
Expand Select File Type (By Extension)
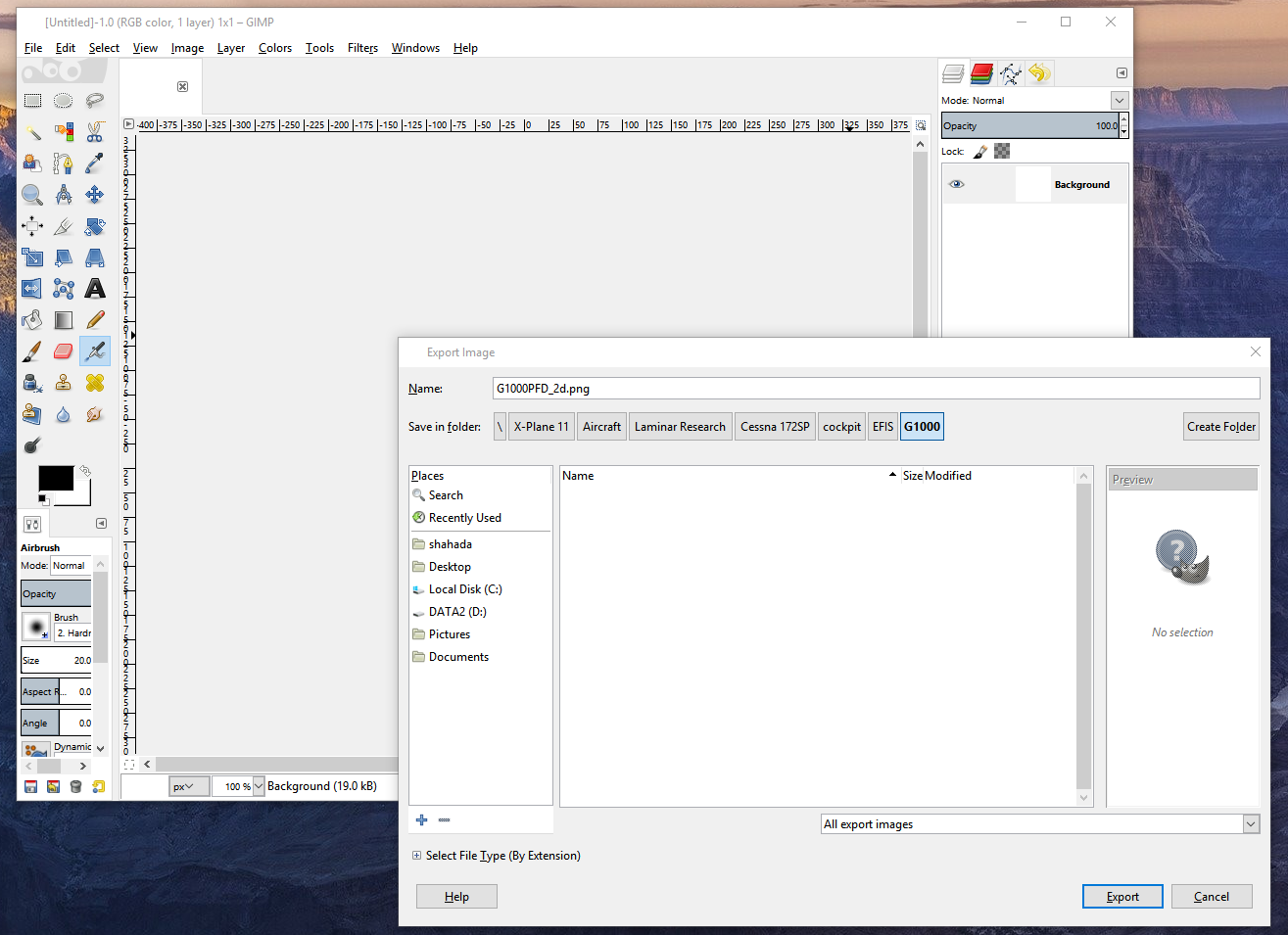tap(417, 856)
